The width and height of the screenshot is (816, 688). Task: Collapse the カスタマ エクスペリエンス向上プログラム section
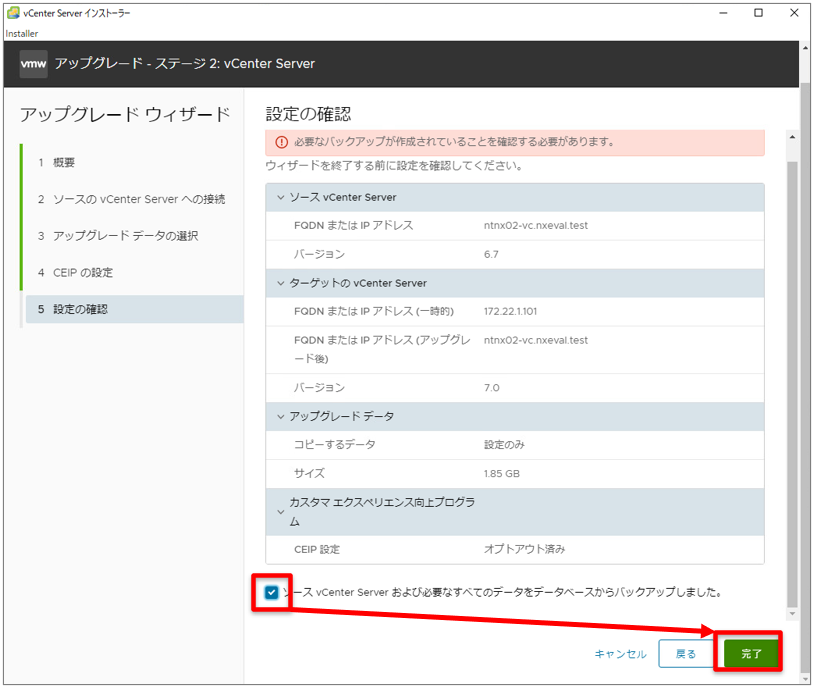[280, 512]
